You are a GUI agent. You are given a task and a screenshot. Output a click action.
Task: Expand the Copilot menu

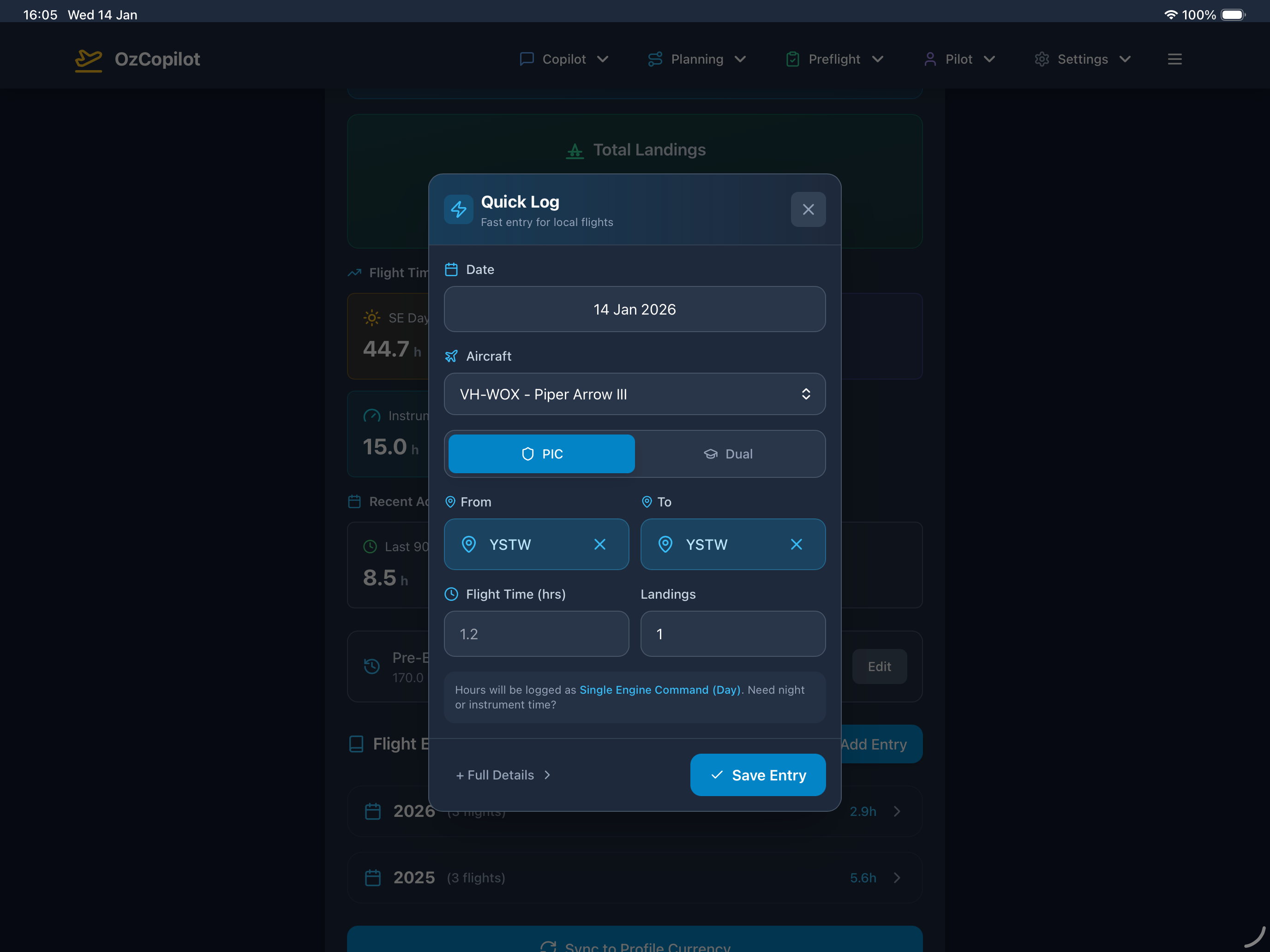coord(564,59)
